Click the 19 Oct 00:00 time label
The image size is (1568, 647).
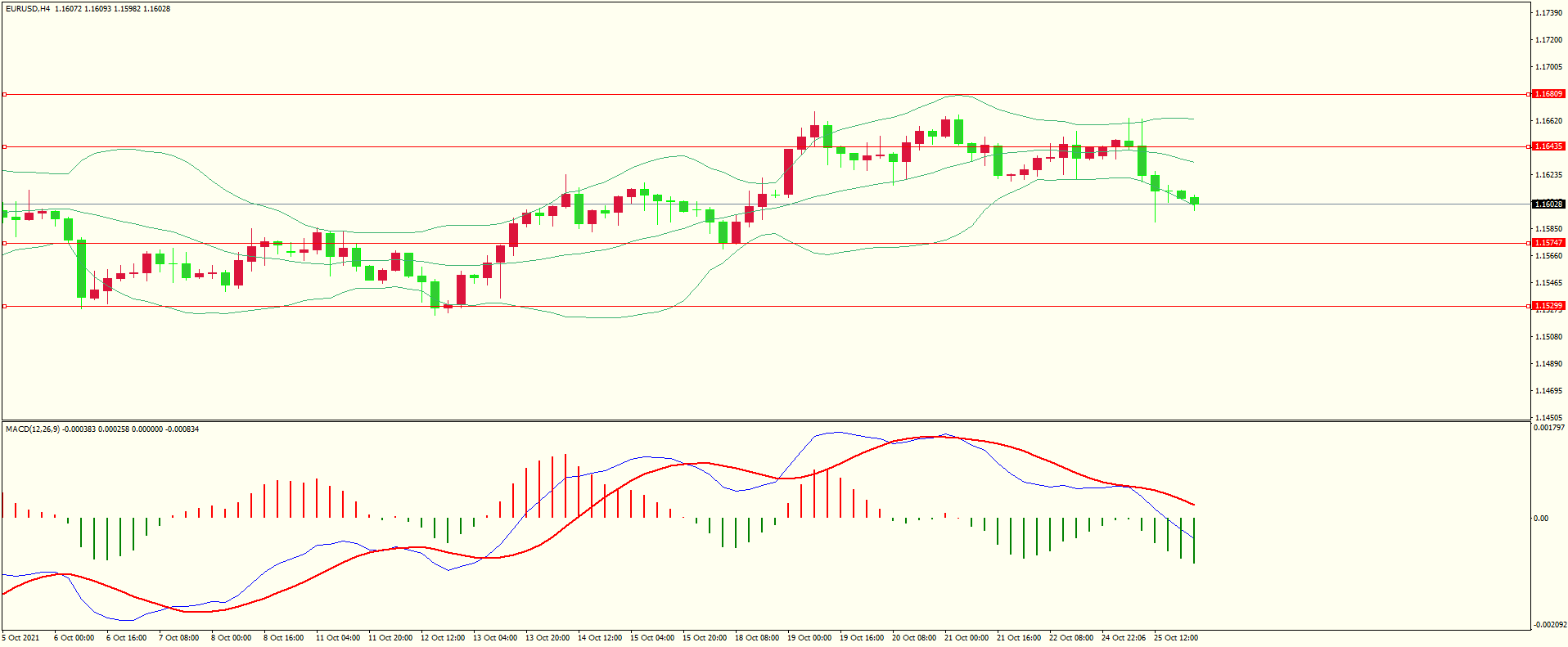pos(809,638)
